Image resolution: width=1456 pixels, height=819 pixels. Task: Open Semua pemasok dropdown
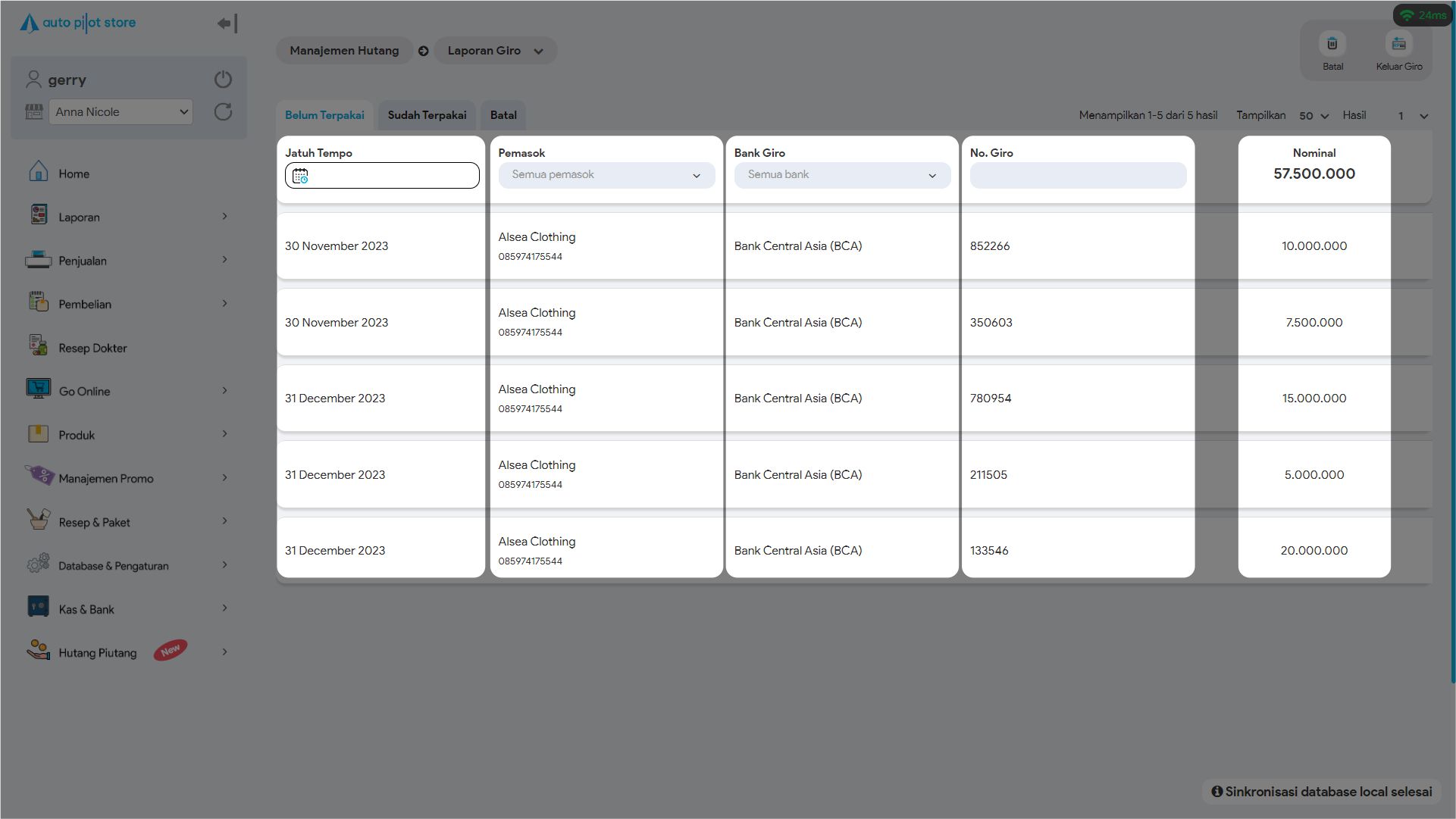click(606, 175)
